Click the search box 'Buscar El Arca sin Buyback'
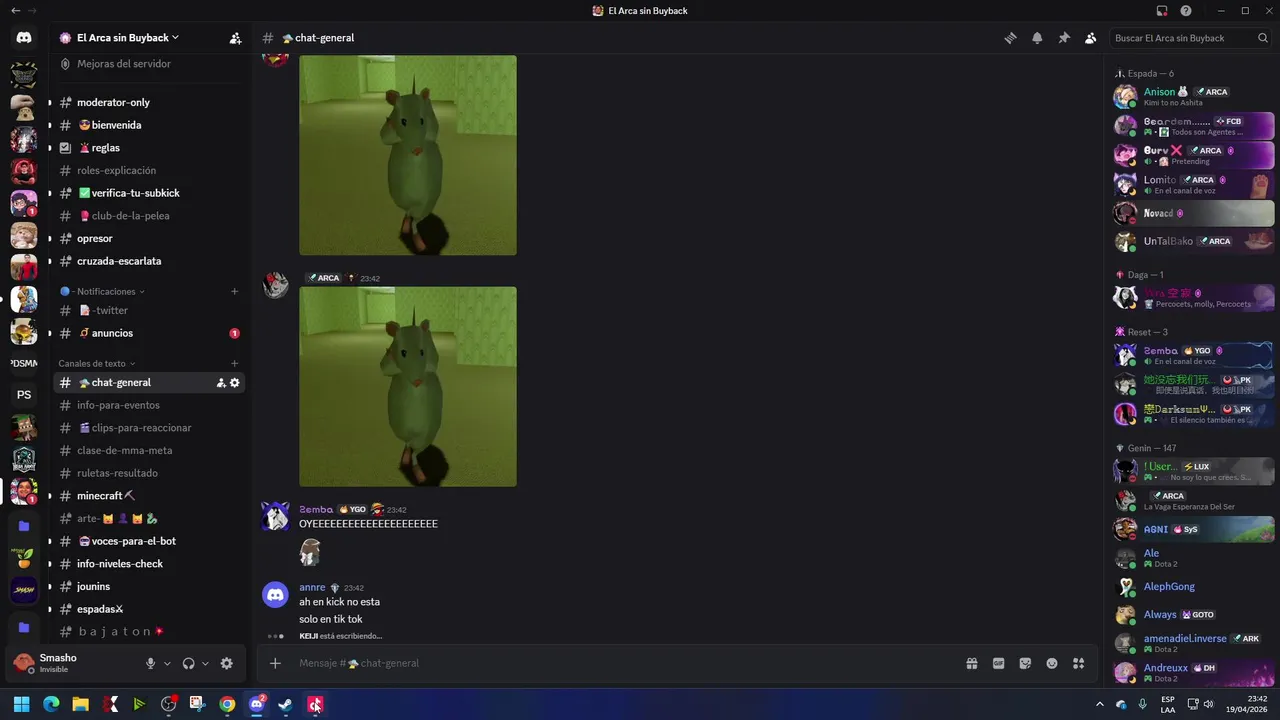The height and width of the screenshot is (720, 1280). pyautogui.click(x=1191, y=38)
